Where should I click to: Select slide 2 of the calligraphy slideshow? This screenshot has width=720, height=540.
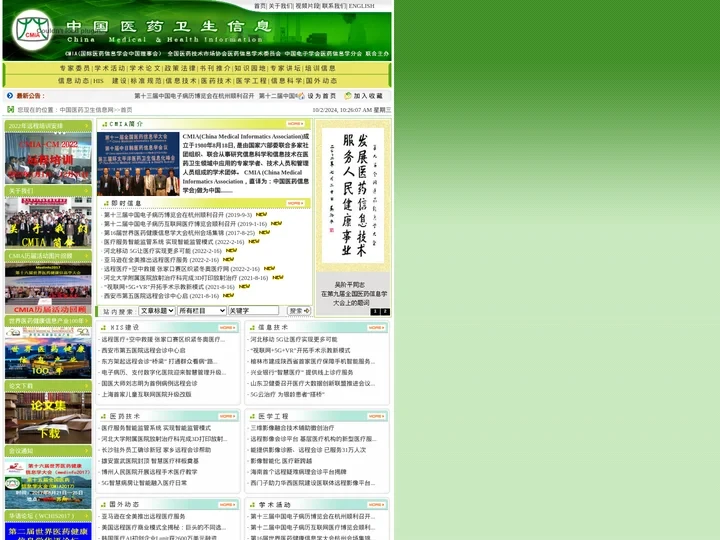[385, 312]
